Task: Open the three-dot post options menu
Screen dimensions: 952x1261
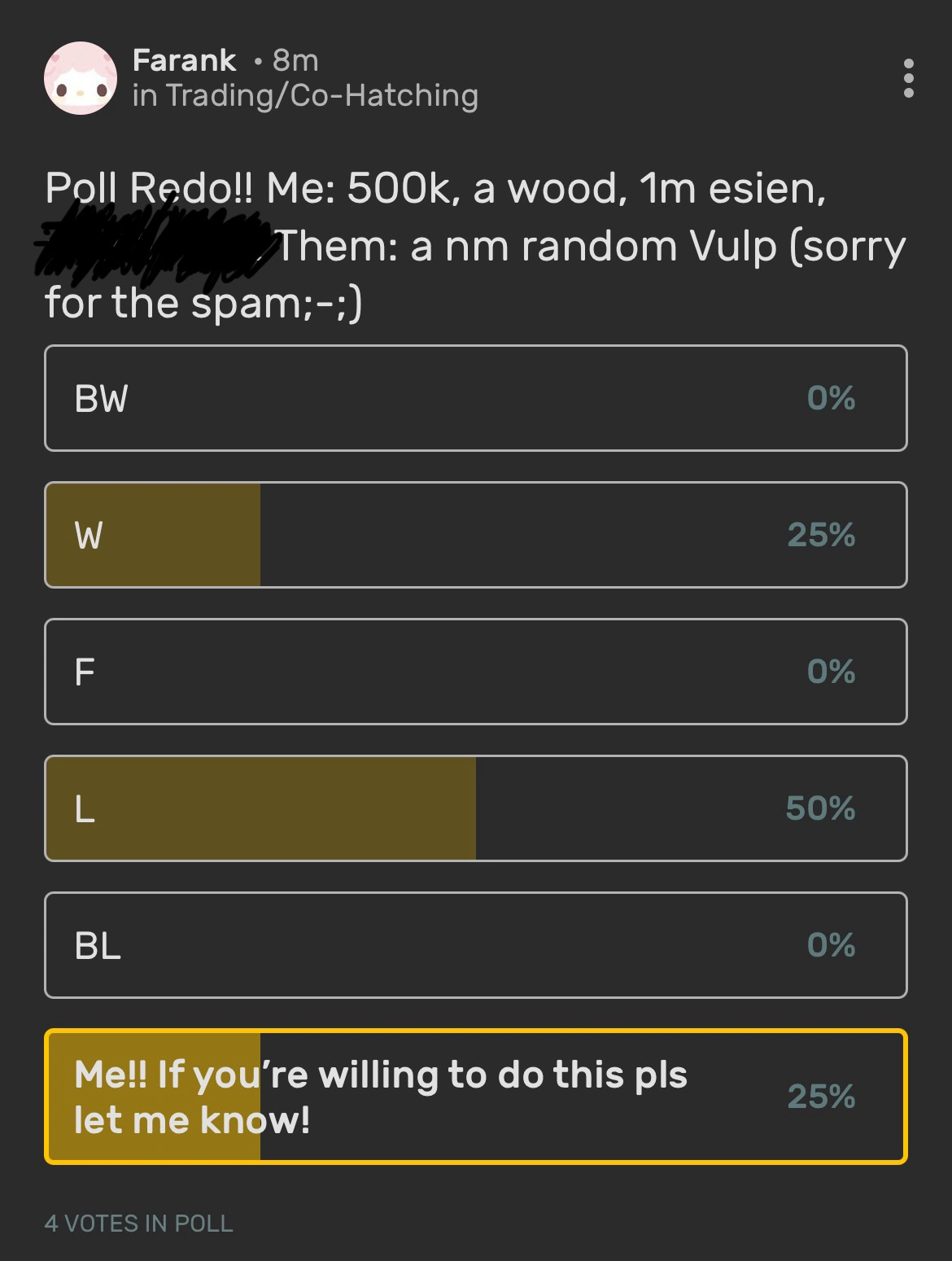Action: [x=908, y=78]
